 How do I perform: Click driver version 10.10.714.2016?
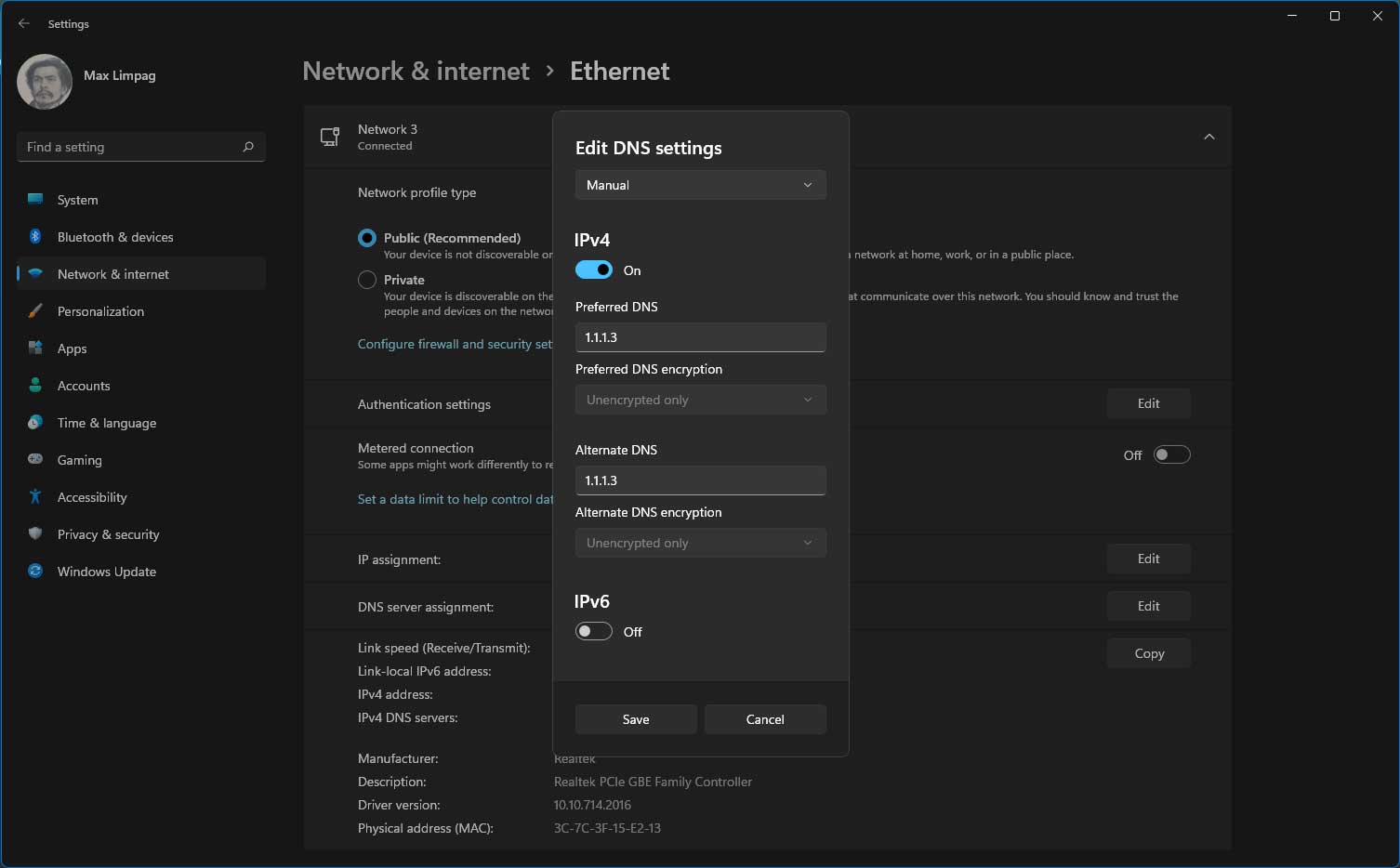pyautogui.click(x=592, y=805)
